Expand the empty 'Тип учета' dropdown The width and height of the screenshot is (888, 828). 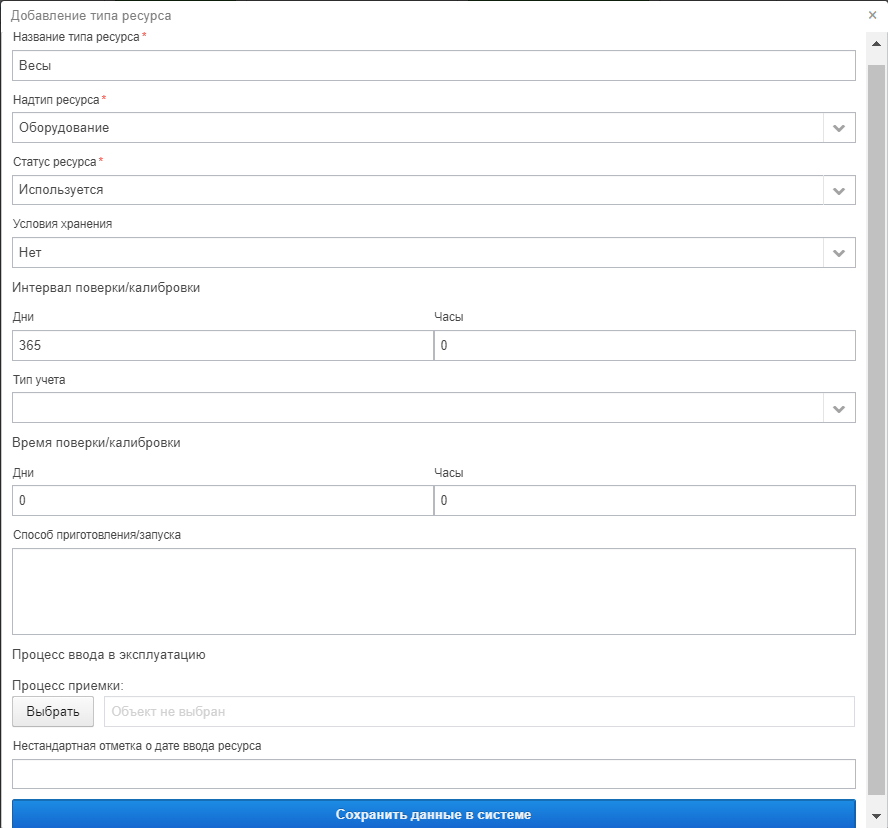click(x=434, y=408)
